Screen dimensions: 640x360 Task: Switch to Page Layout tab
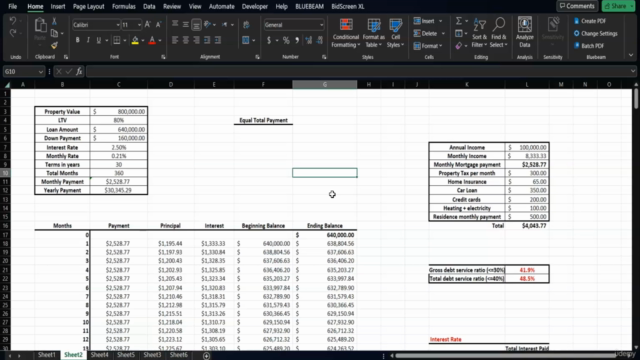click(89, 7)
